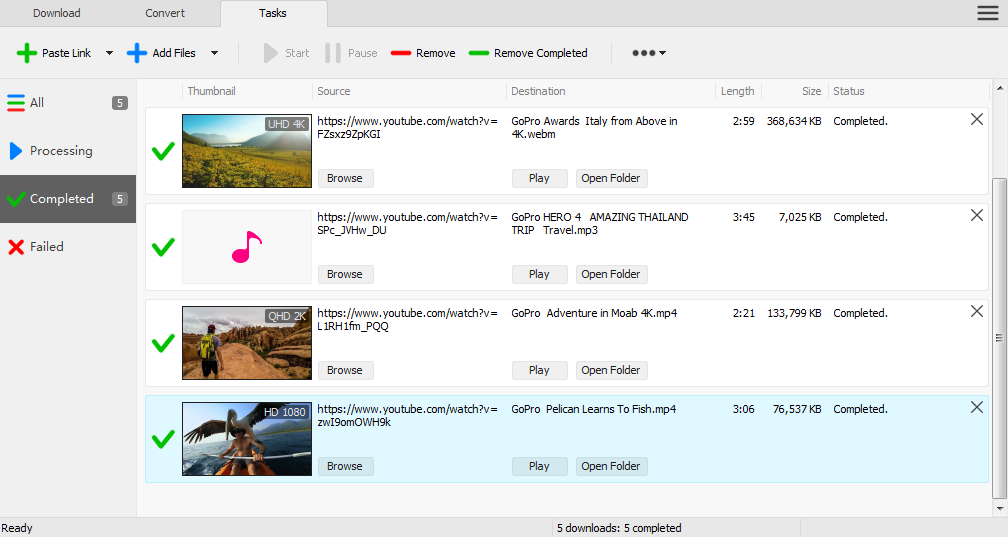Click the green checkmark of Italy from Above row
Screen dimensions: 1008x537
[163, 151]
